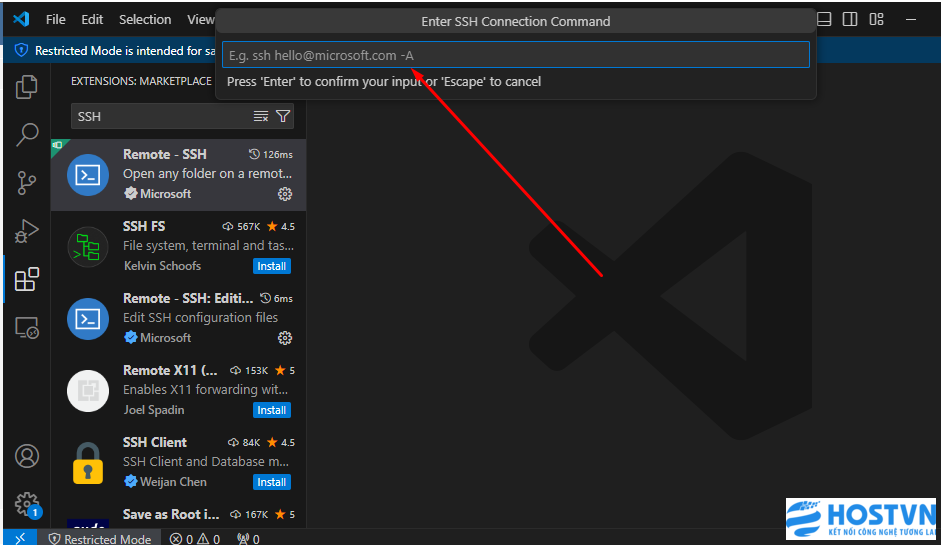
Task: Click the forwarded ports status item
Action: (248, 539)
